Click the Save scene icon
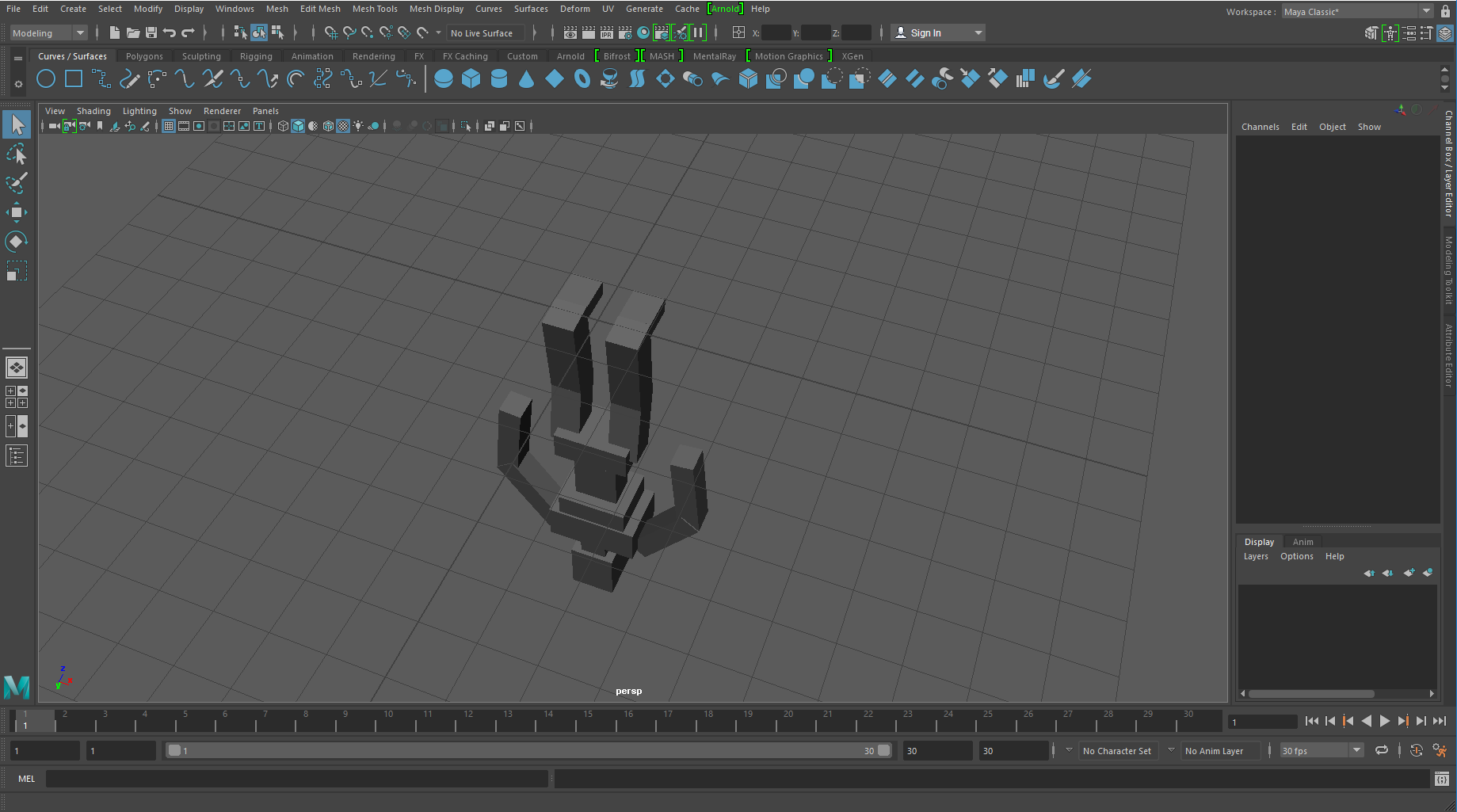The width and height of the screenshot is (1457, 812). click(151, 32)
